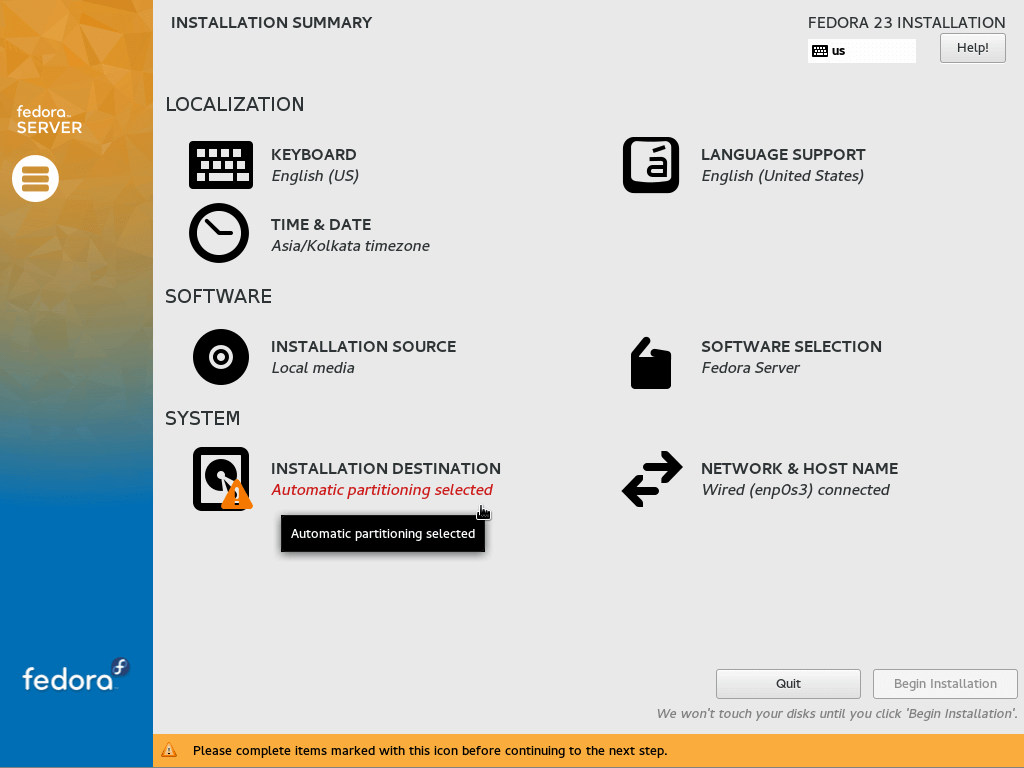Click Begin Installation button

[x=944, y=684]
